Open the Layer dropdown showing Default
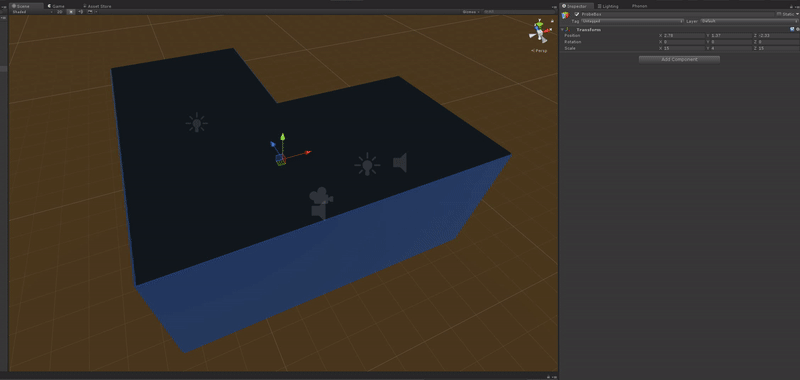This screenshot has width=800, height=380. tap(748, 21)
